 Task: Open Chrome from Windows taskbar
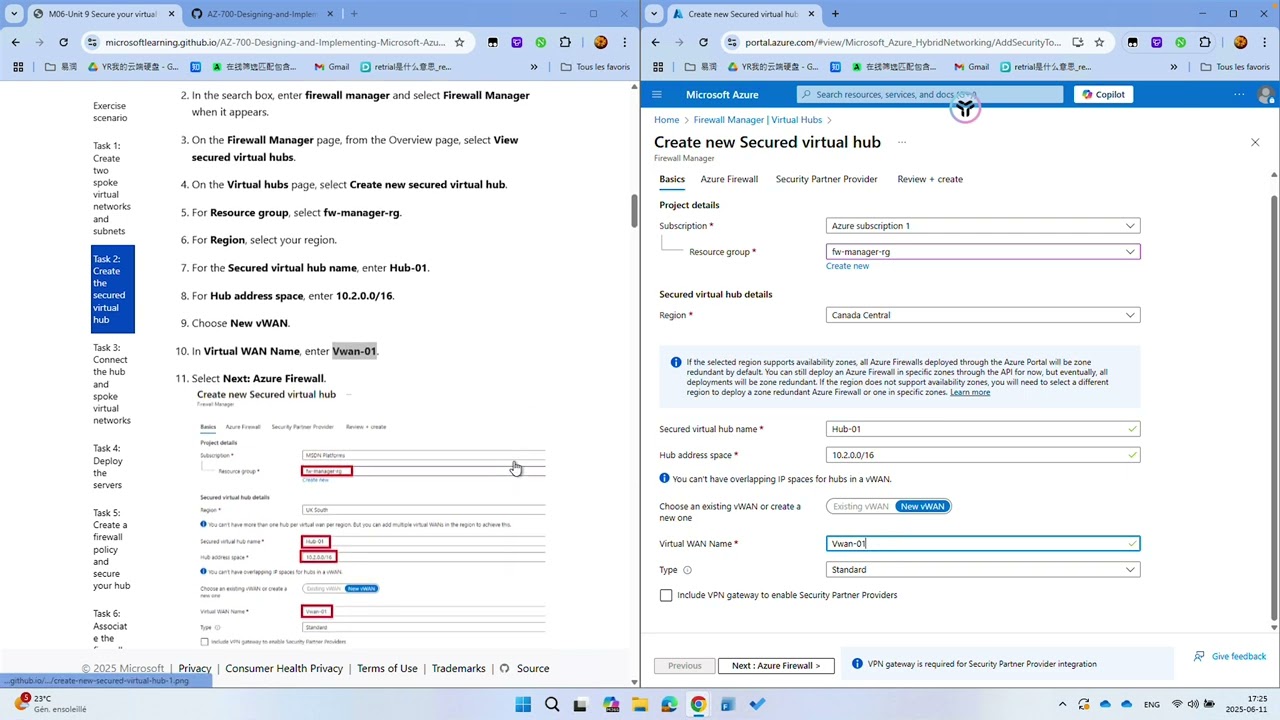[698, 704]
